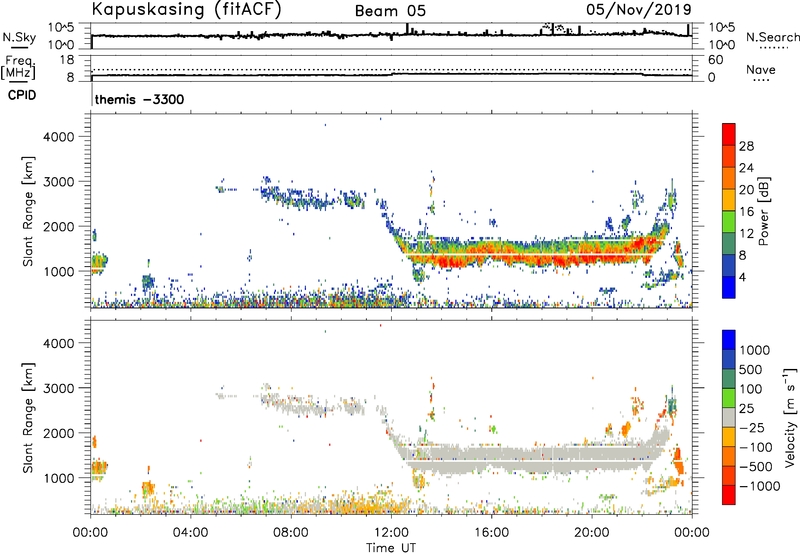
Task: Click the 'Slant Range [km]' label of power panel
Action: tap(28, 211)
